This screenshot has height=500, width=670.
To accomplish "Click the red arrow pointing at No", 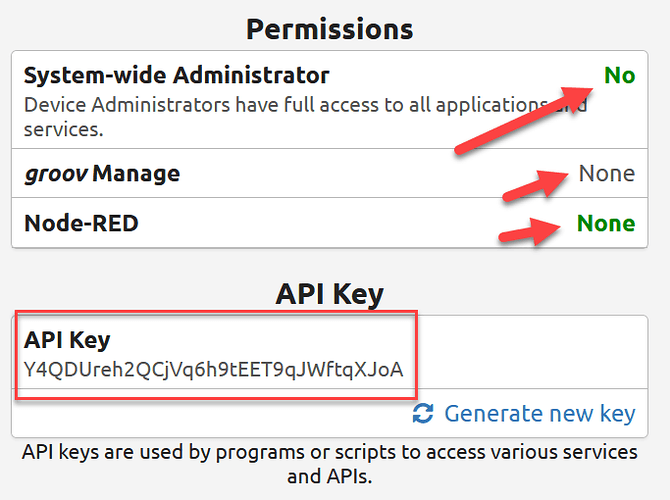I will coord(524,121).
